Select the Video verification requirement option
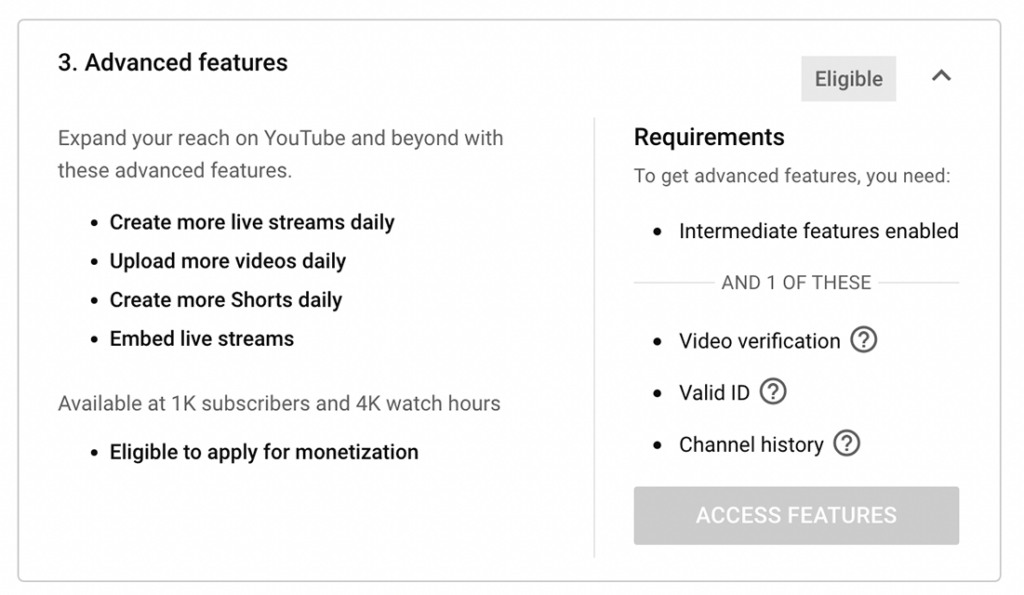1024x595 pixels. pyautogui.click(x=758, y=341)
